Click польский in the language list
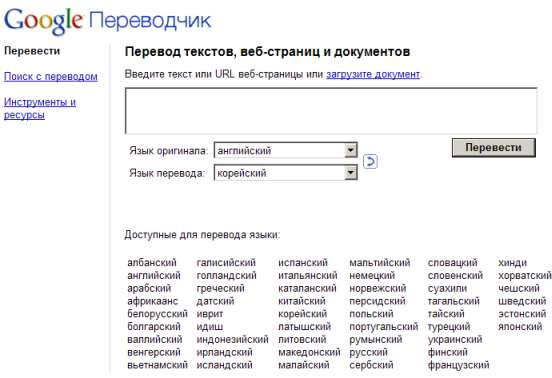 pyautogui.click(x=371, y=314)
